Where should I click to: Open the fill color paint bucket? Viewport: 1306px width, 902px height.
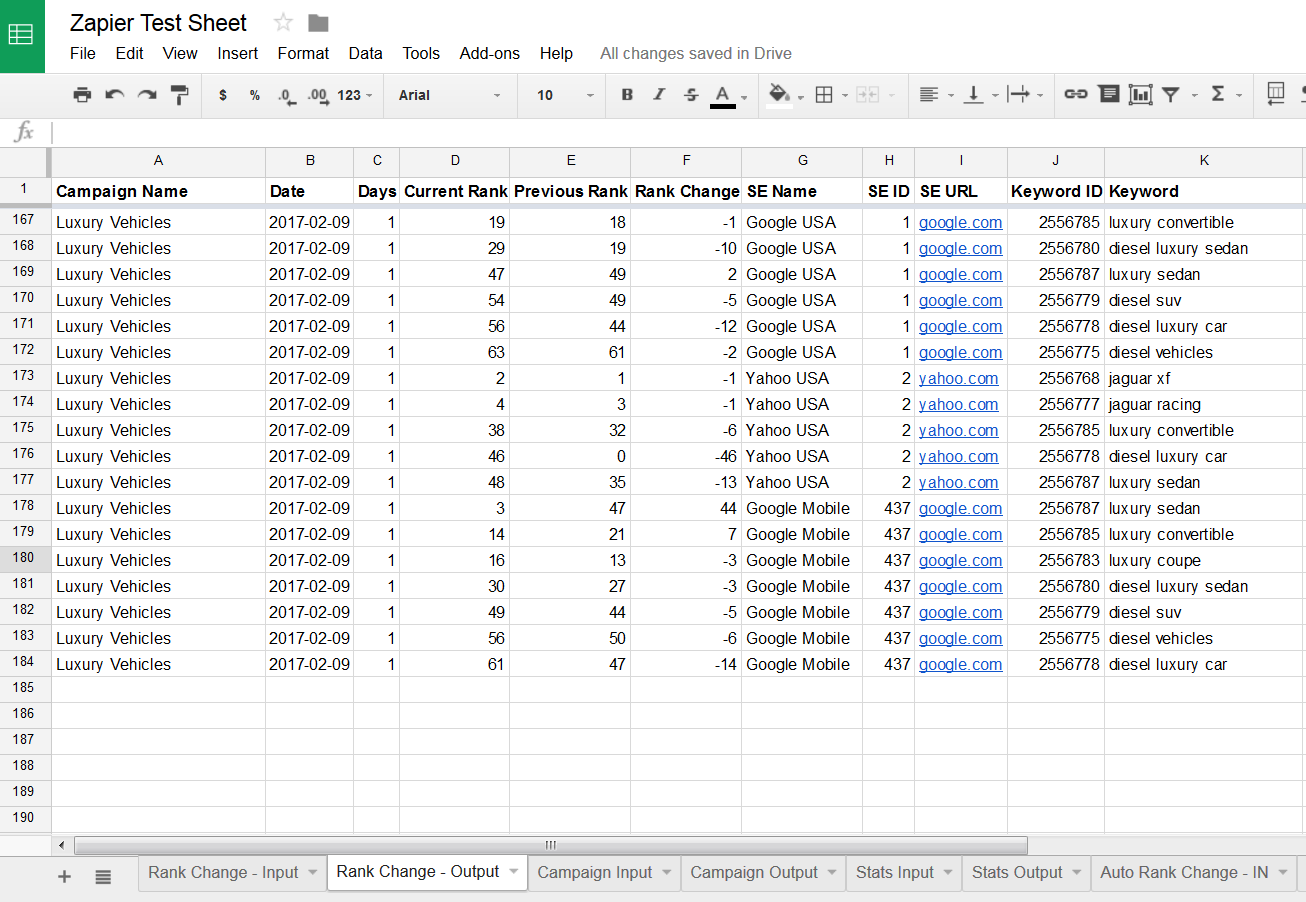779,94
